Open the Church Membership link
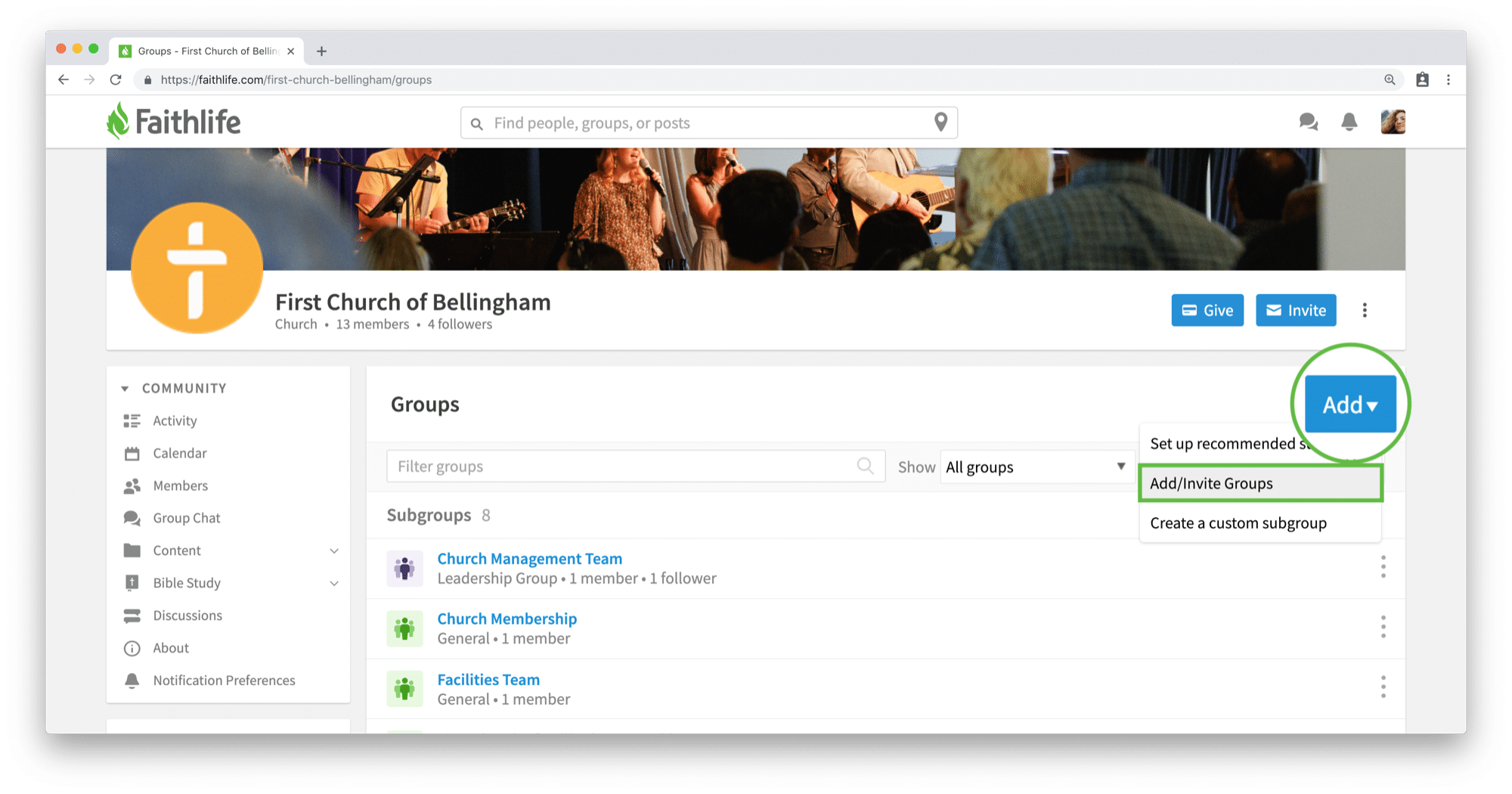This screenshot has height=794, width=1512. [x=507, y=619]
